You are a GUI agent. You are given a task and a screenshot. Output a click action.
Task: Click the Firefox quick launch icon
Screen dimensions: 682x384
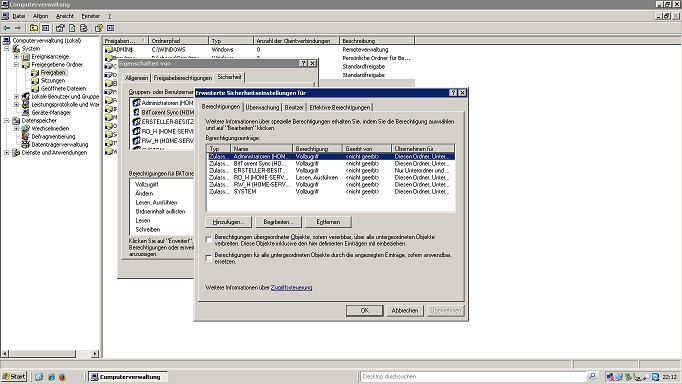pyautogui.click(x=62, y=377)
